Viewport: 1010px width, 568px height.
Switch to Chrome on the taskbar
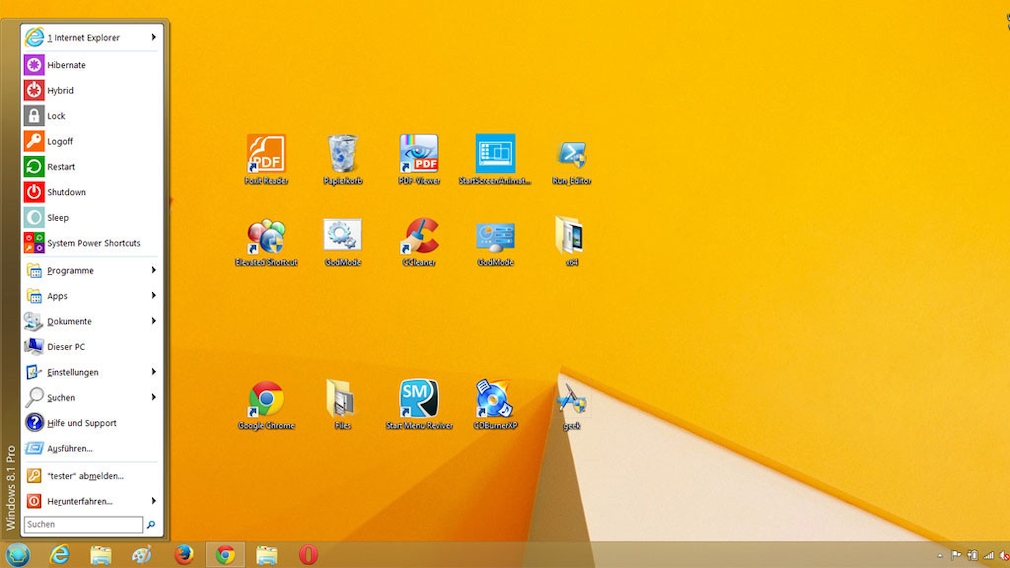click(x=225, y=554)
